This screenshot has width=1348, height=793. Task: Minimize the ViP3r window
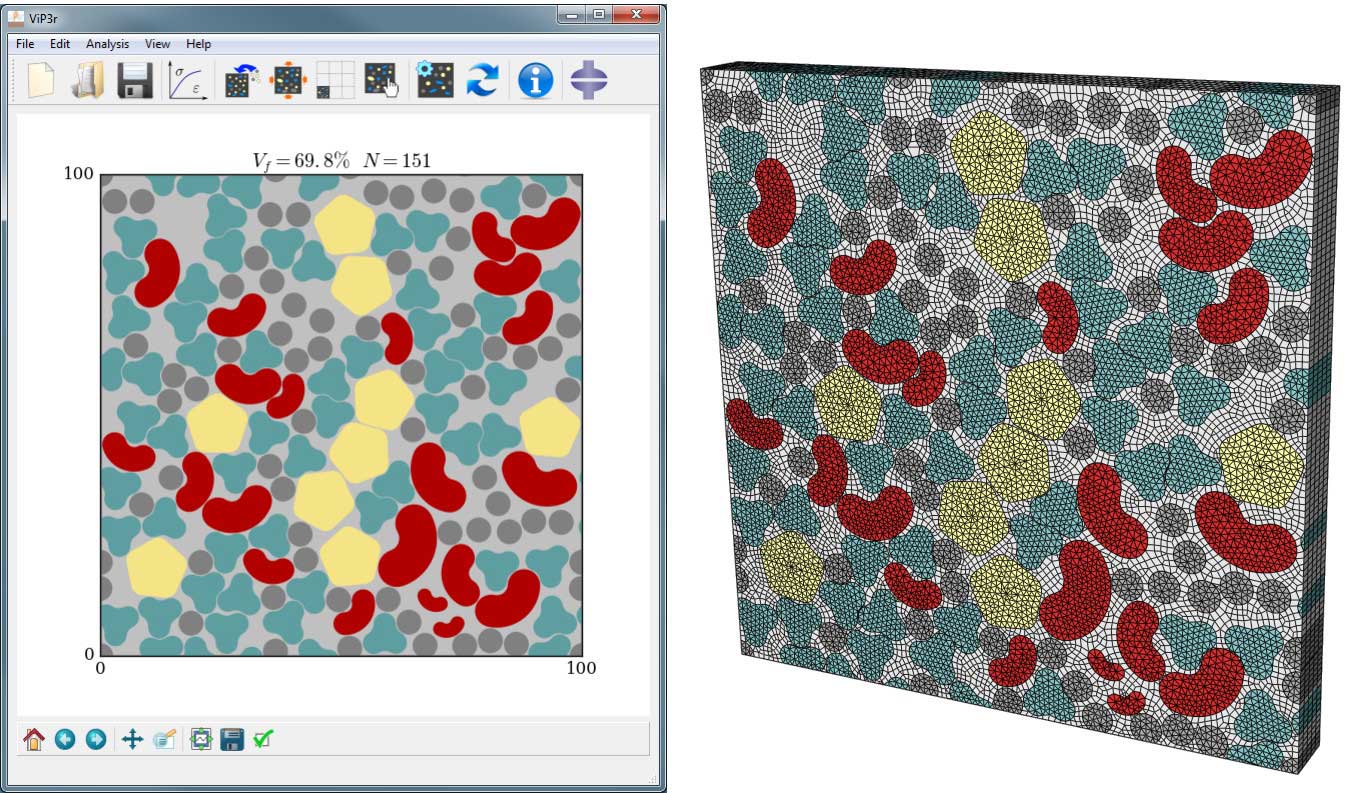point(572,15)
